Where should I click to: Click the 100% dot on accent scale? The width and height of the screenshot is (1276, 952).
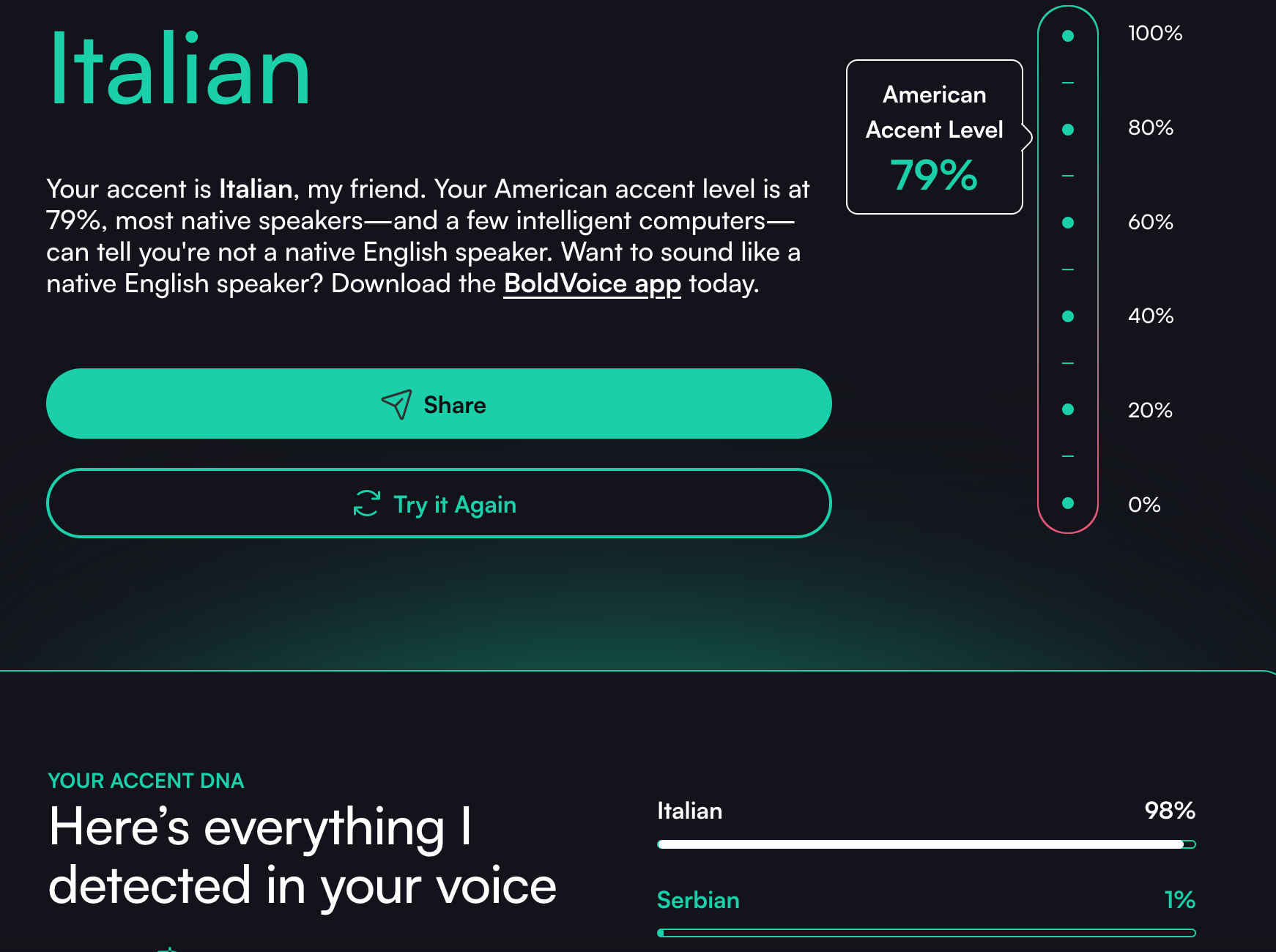[x=1068, y=36]
